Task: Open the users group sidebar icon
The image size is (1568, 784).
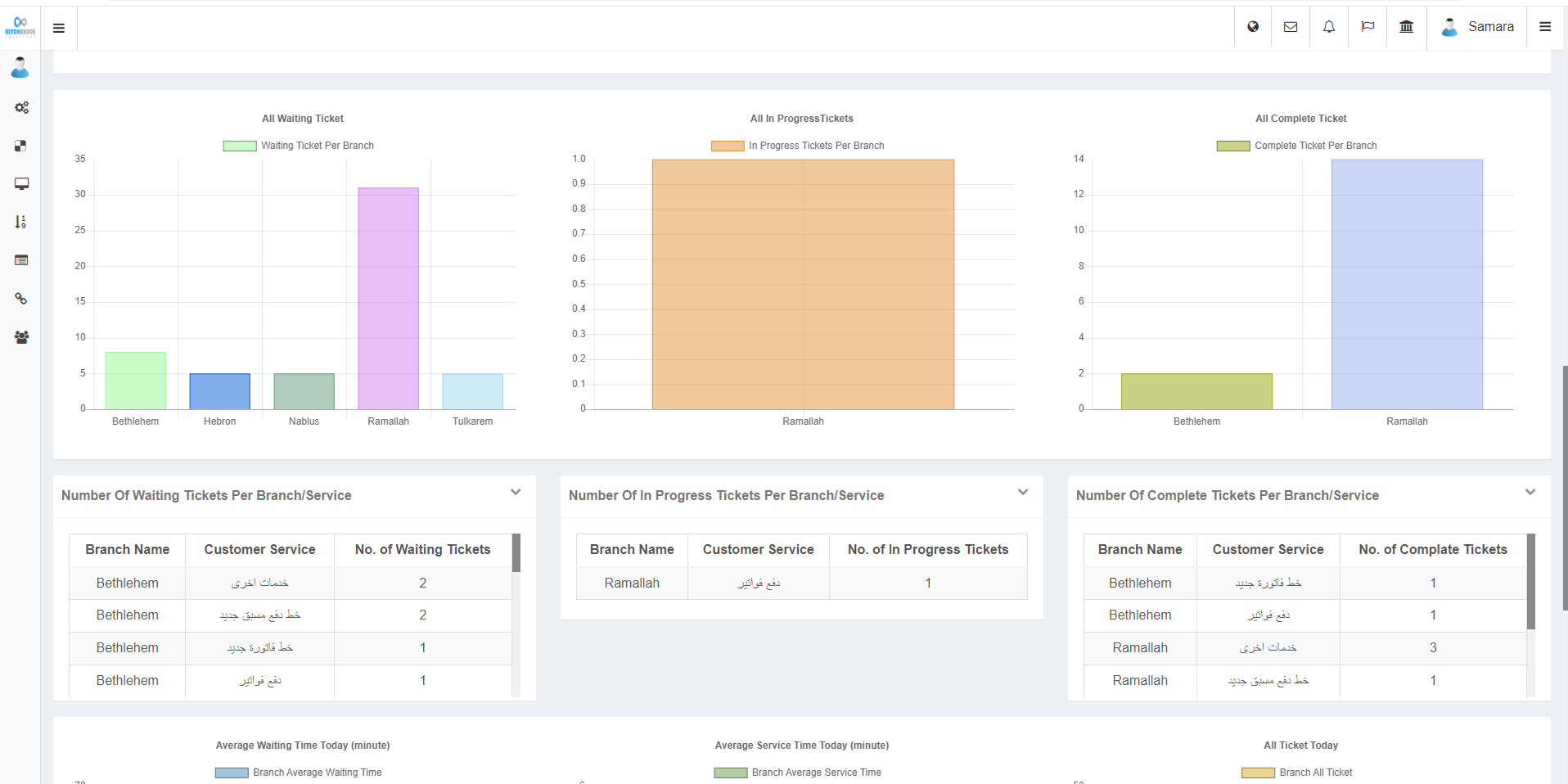Action: click(x=21, y=337)
